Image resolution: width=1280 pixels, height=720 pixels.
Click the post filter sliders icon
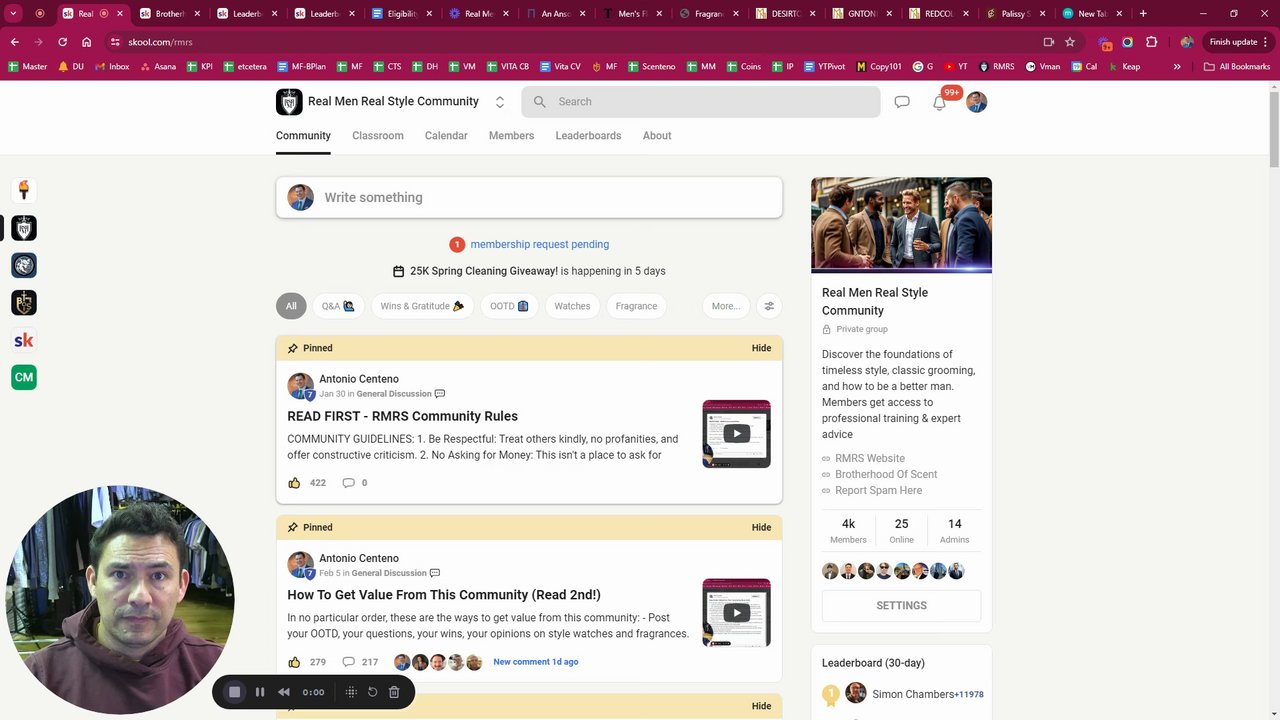click(769, 306)
